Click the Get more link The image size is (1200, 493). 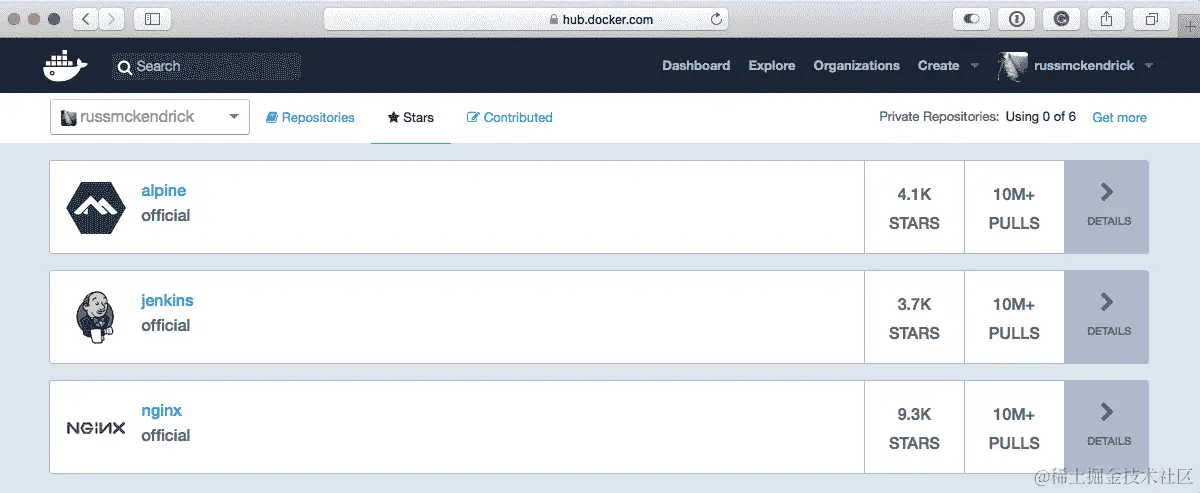click(x=1119, y=117)
